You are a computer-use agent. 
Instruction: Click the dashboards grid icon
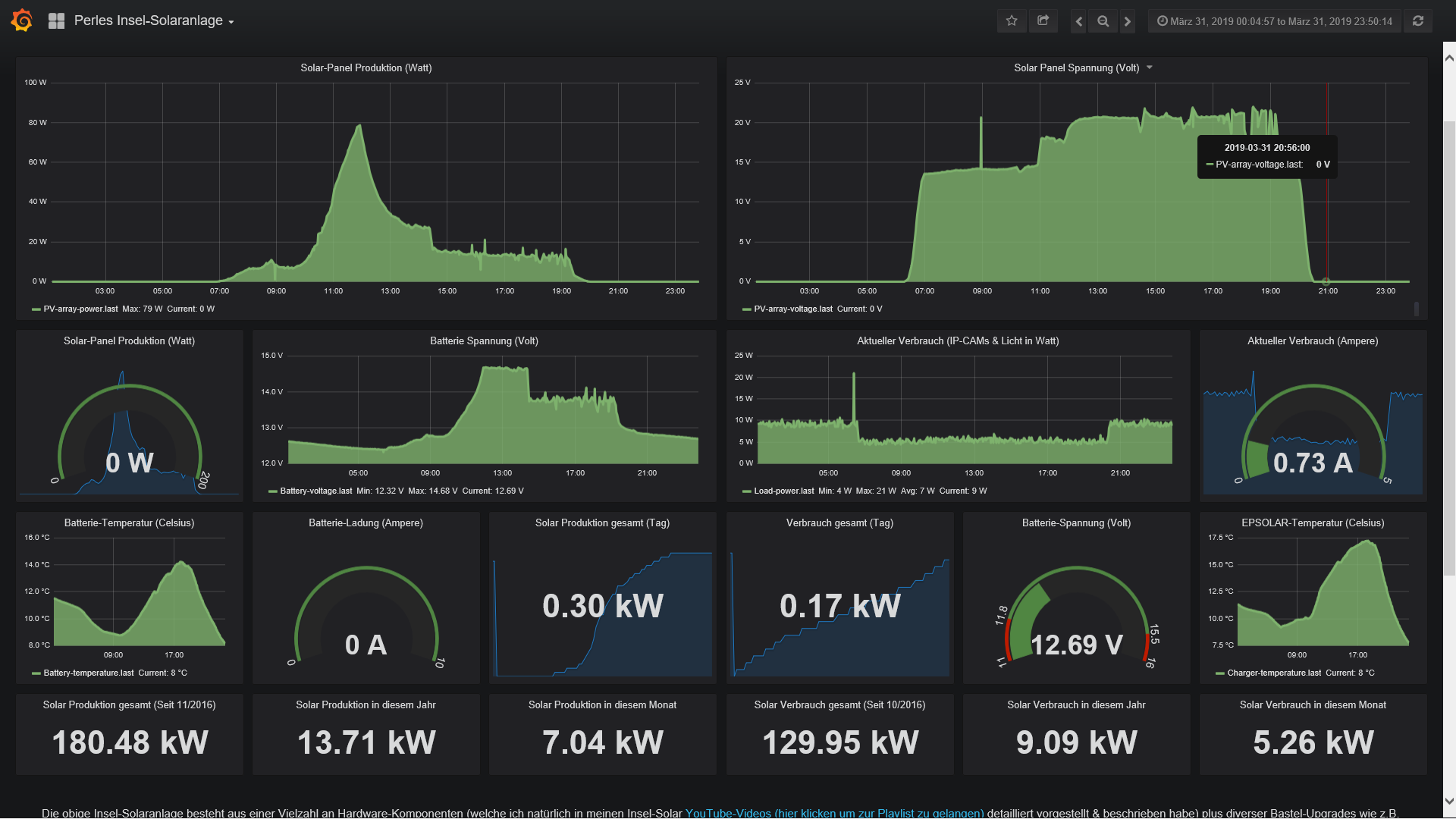point(56,21)
